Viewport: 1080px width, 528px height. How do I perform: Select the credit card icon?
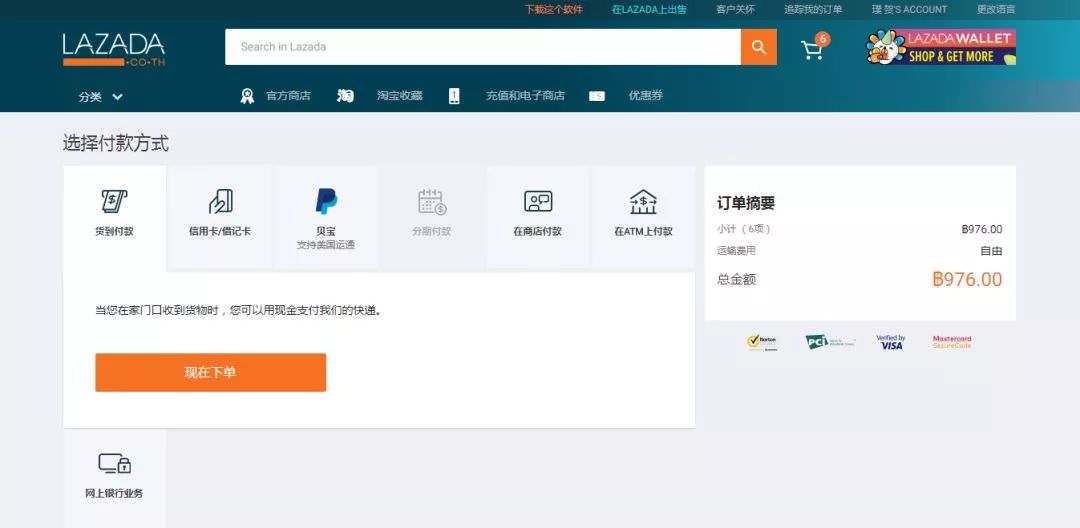coord(220,201)
